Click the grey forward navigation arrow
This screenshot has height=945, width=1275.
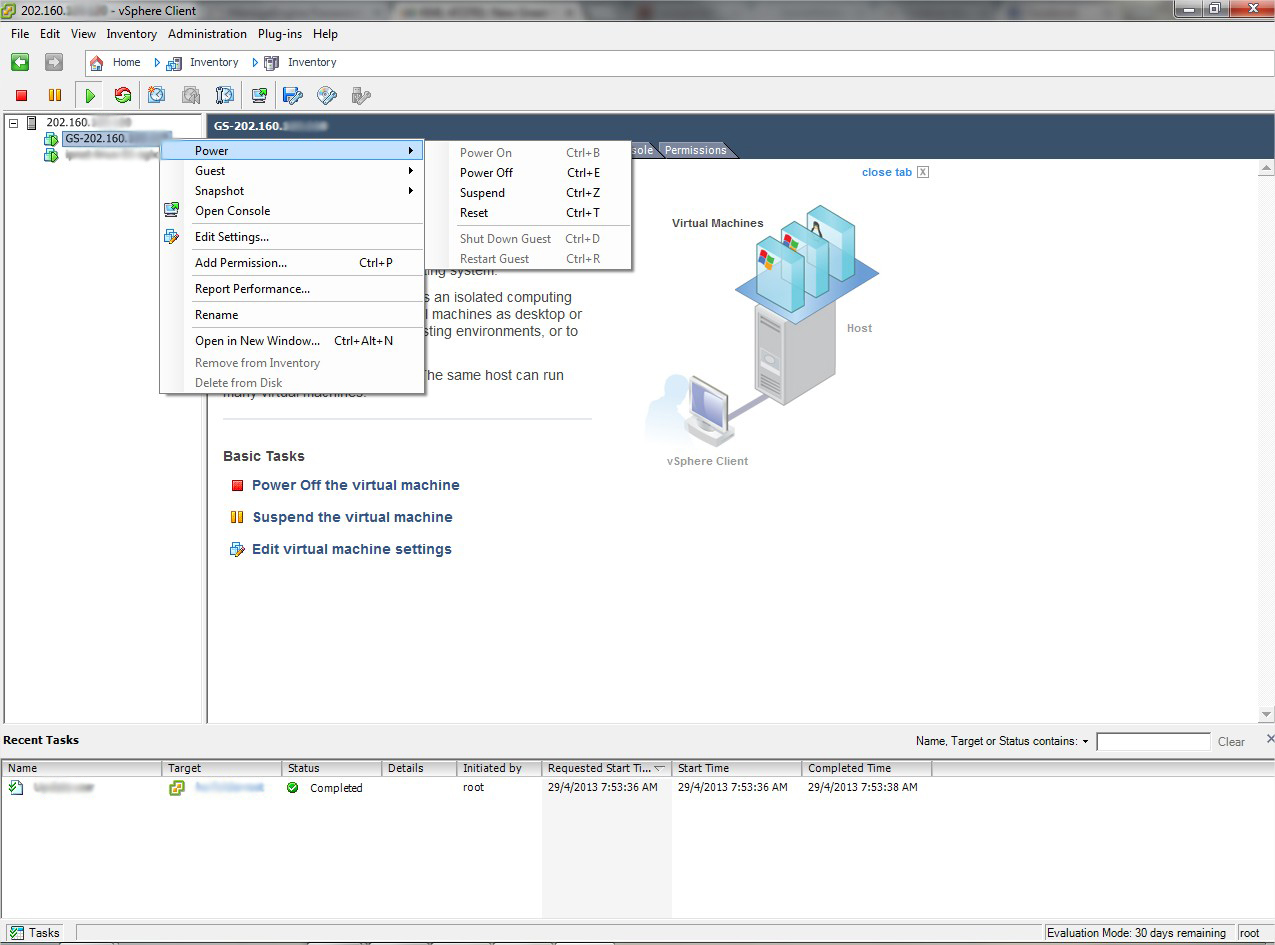coord(54,62)
